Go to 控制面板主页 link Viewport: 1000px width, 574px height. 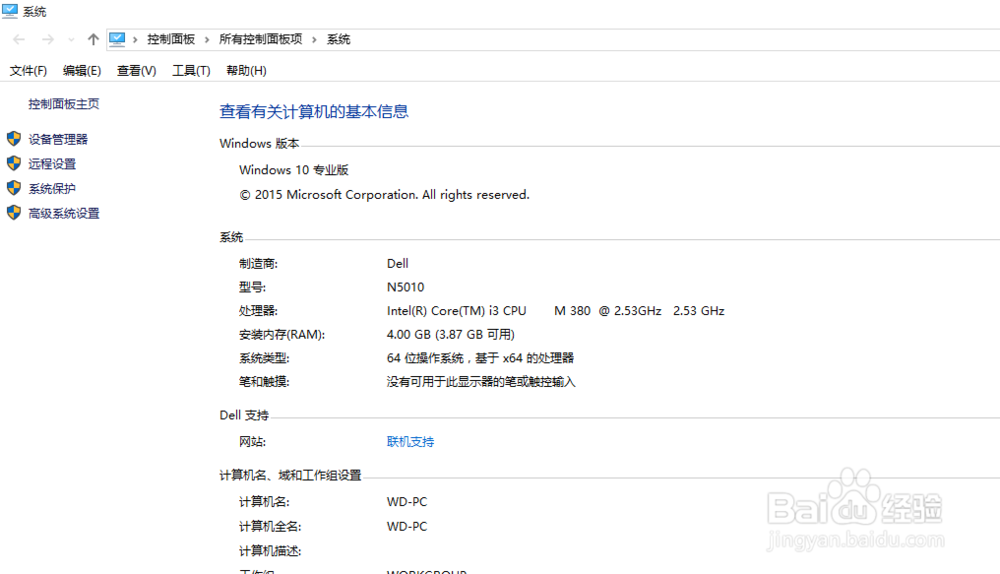64,104
